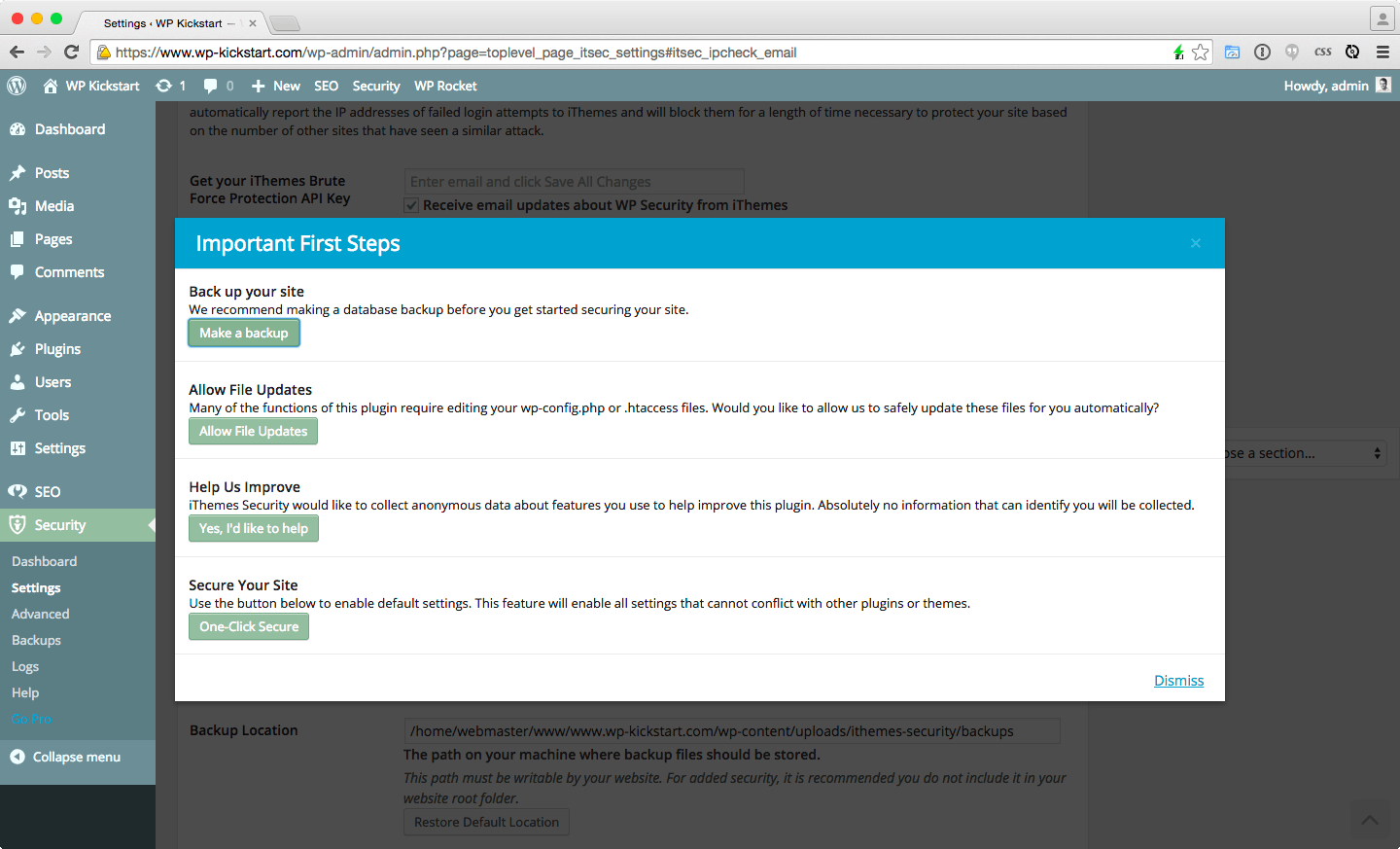Image resolution: width=1400 pixels, height=849 pixels.
Task: Open the WP Rocket admin bar menu
Action: [445, 86]
